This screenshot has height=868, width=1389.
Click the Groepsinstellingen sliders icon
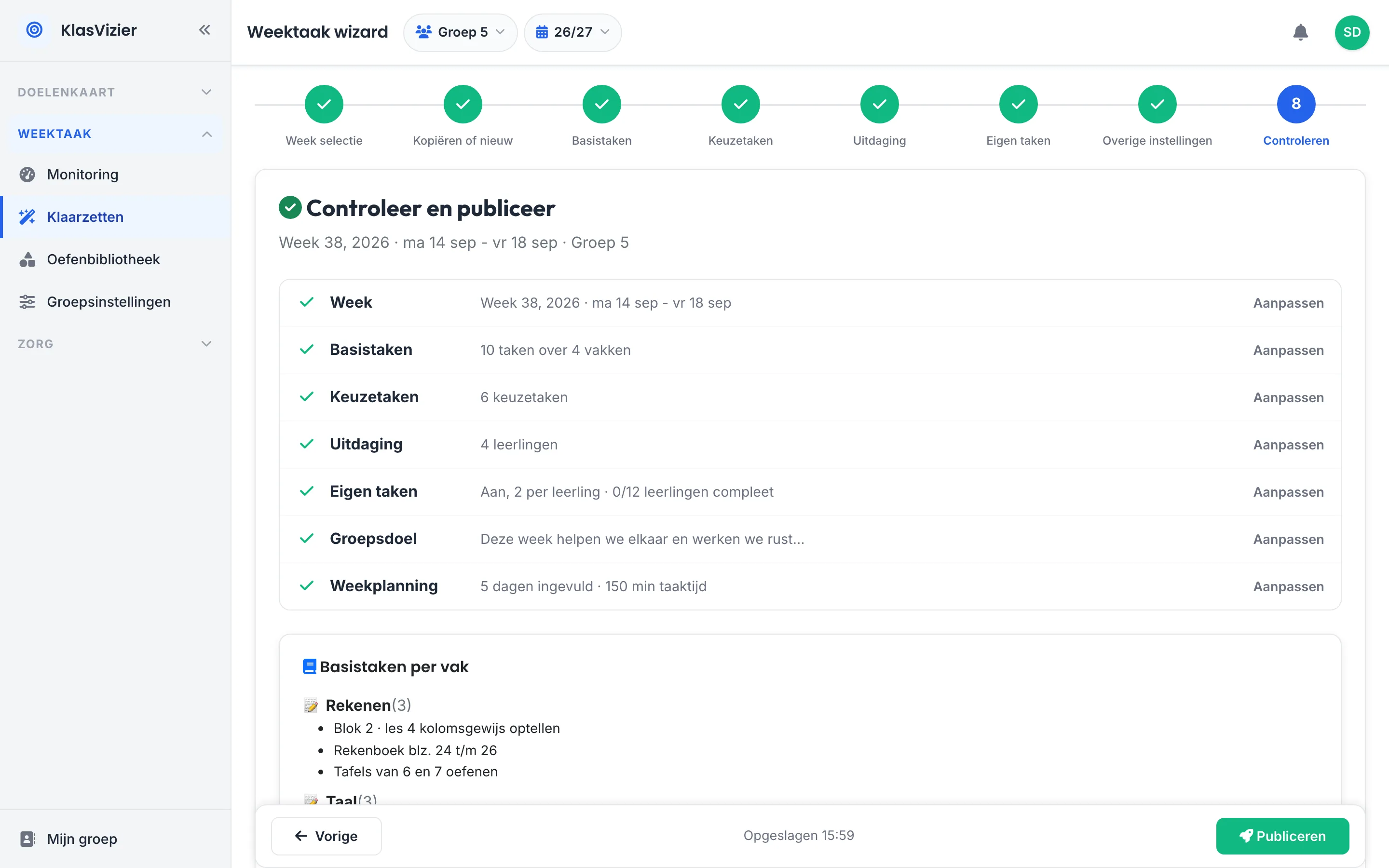click(x=27, y=302)
